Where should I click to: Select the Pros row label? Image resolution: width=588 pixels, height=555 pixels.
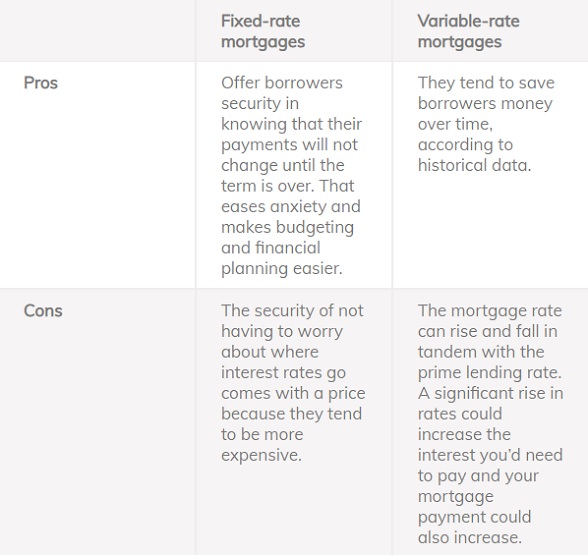click(x=40, y=83)
